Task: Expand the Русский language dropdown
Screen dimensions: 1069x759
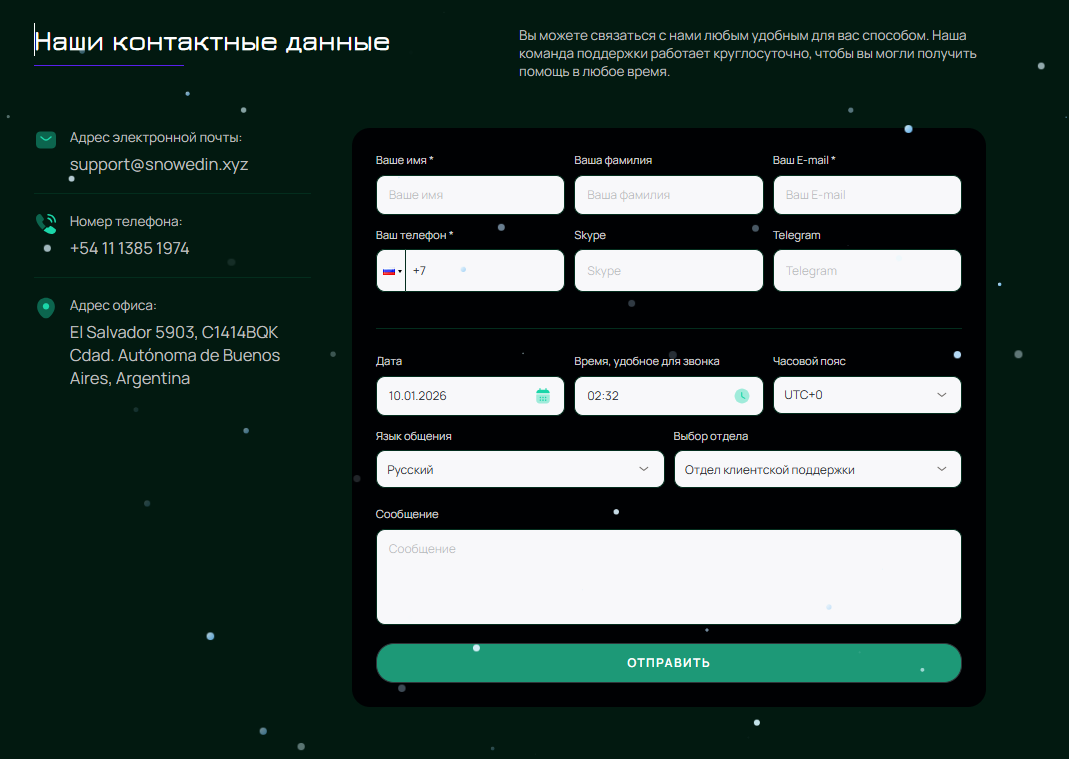Action: [520, 469]
